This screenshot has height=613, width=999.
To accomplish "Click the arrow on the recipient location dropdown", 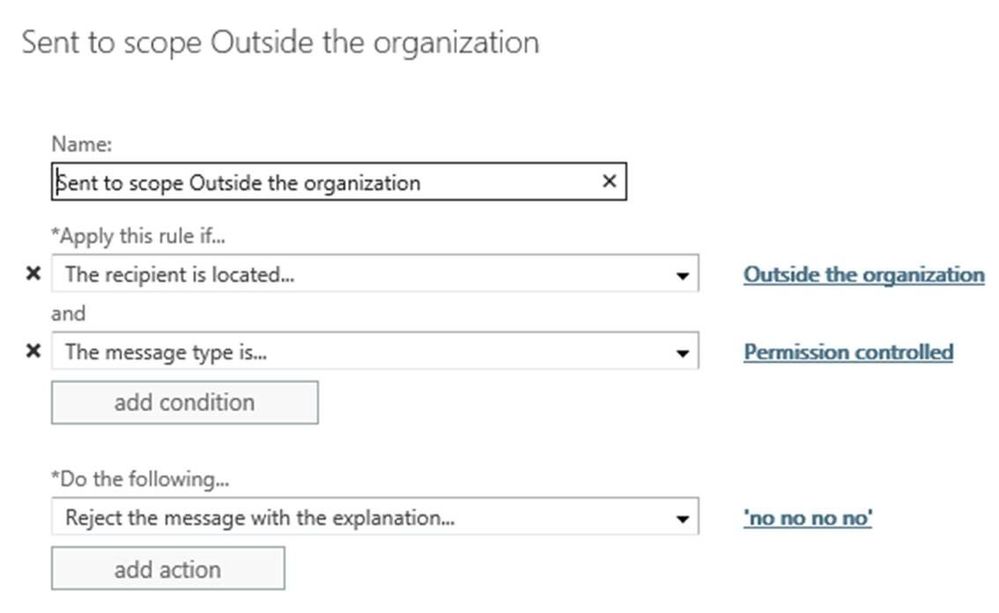I will pyautogui.click(x=682, y=275).
